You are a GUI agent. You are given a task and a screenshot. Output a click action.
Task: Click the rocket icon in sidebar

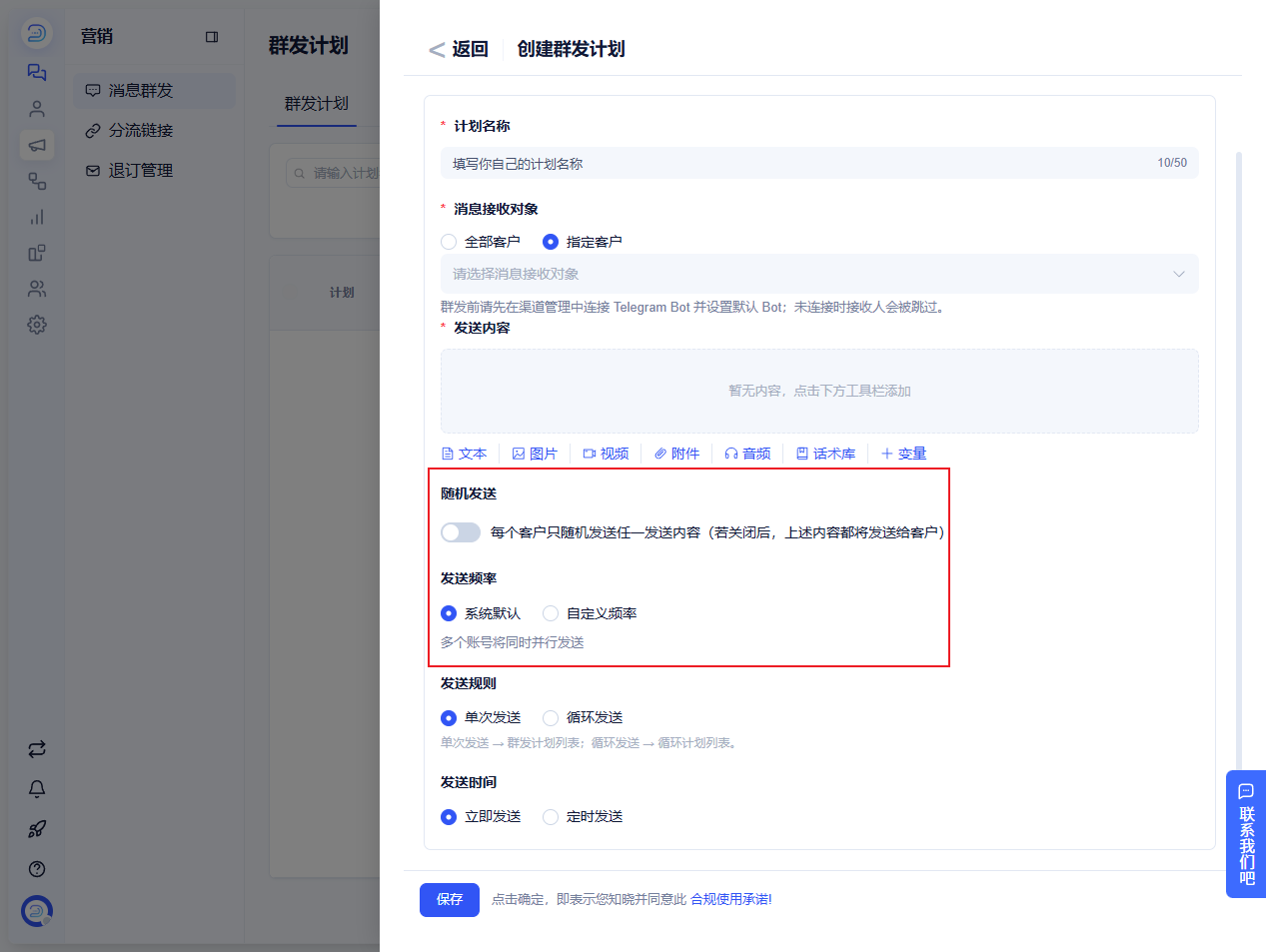[37, 829]
